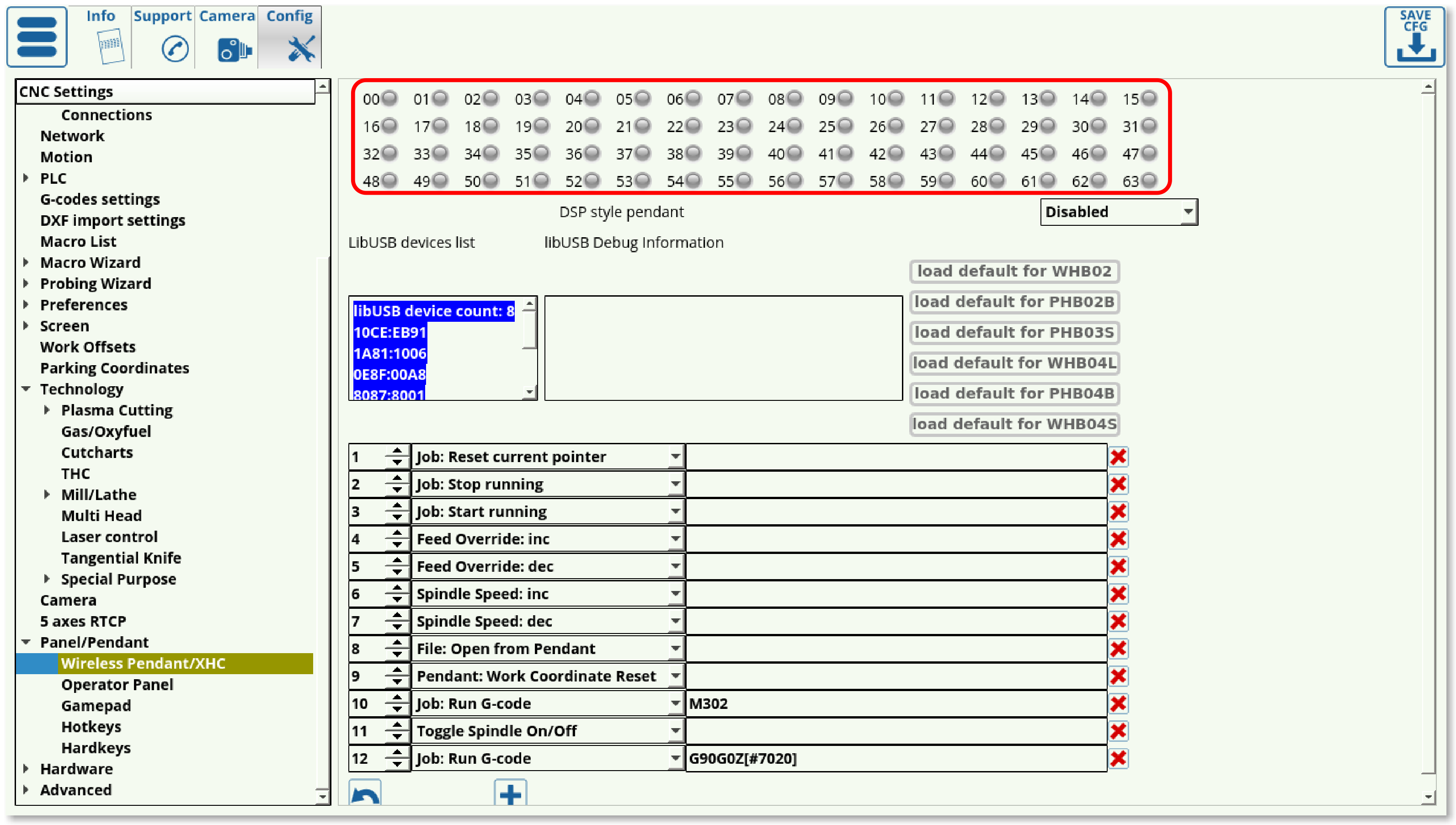Toggle pendant indicator LED 31
The image size is (1456, 825).
tap(1149, 126)
